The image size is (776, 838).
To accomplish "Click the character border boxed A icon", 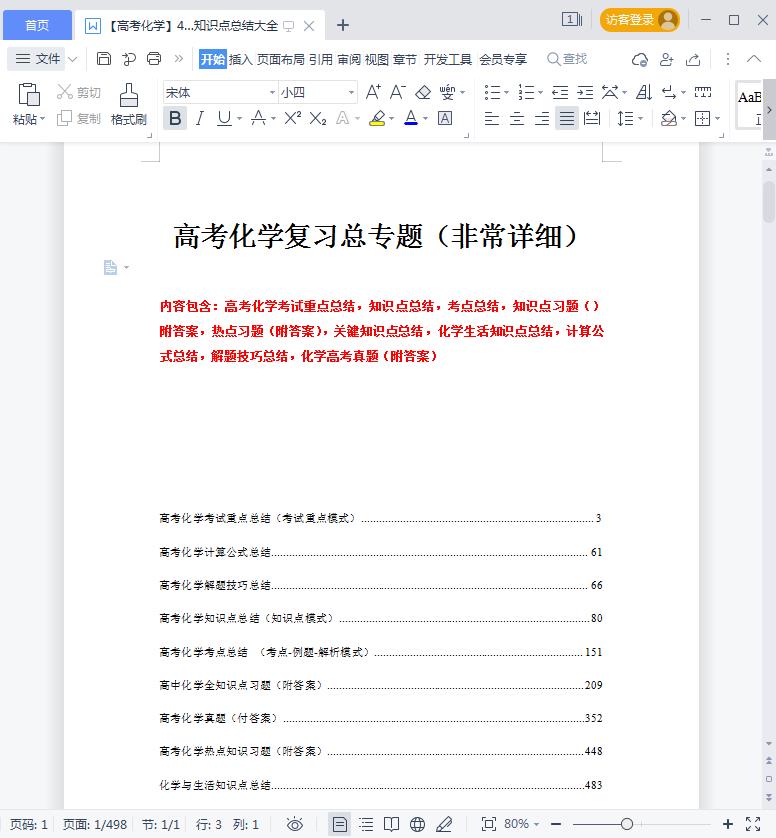I will 445,118.
